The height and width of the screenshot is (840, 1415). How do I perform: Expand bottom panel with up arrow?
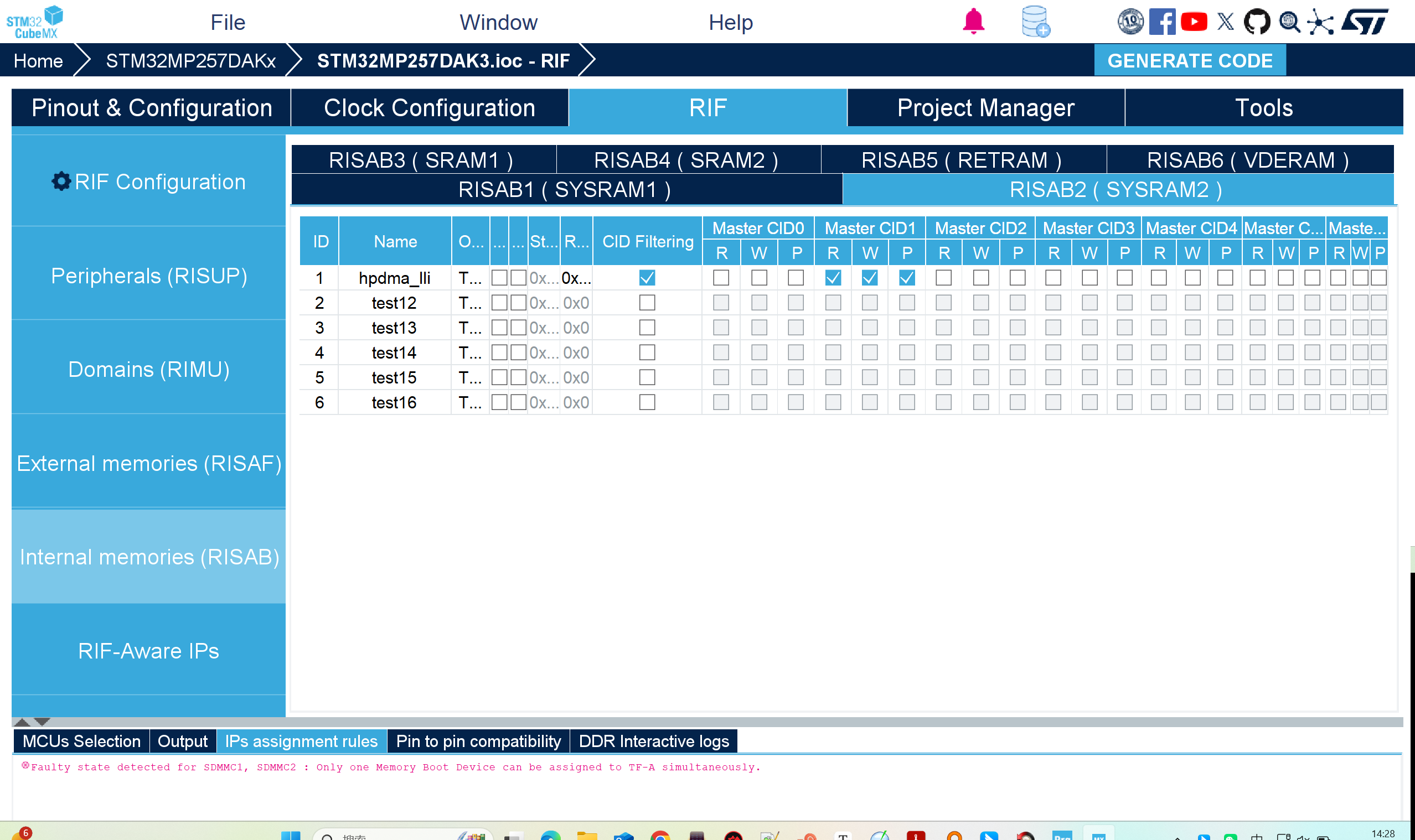coord(22,722)
